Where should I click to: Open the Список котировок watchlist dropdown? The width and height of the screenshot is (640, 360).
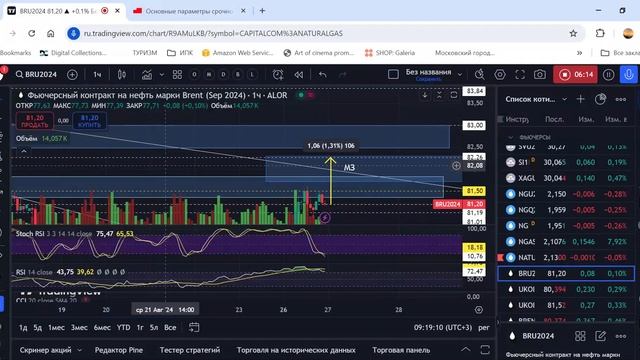tap(536, 99)
